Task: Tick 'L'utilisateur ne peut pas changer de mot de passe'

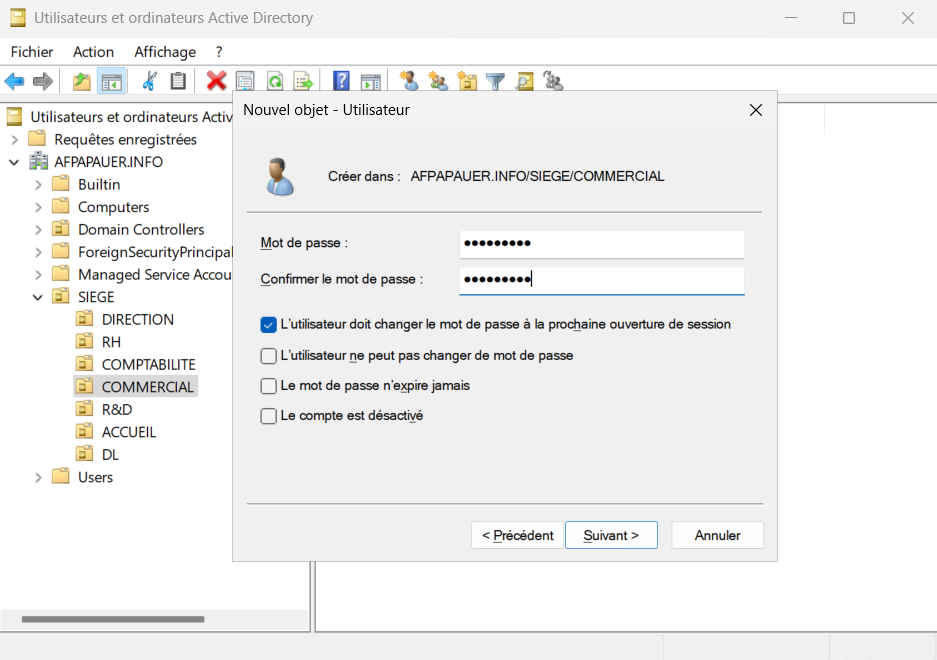Action: pos(268,356)
